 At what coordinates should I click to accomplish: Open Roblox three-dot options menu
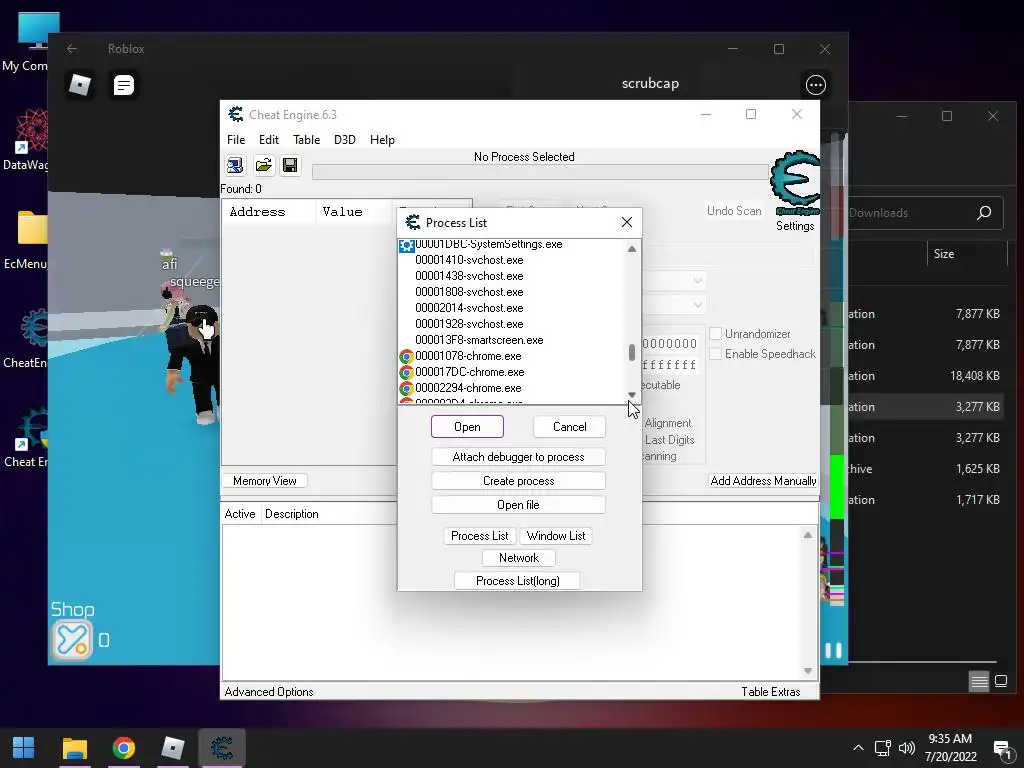(816, 85)
